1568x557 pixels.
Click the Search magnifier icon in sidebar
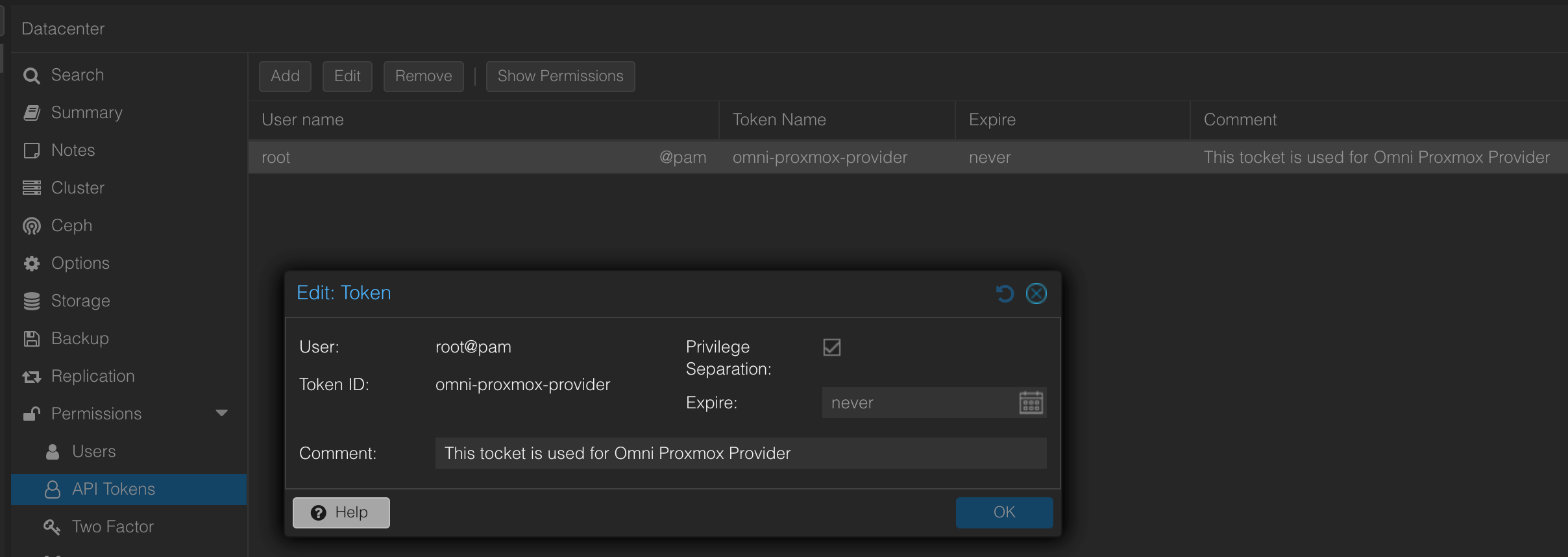[x=31, y=76]
